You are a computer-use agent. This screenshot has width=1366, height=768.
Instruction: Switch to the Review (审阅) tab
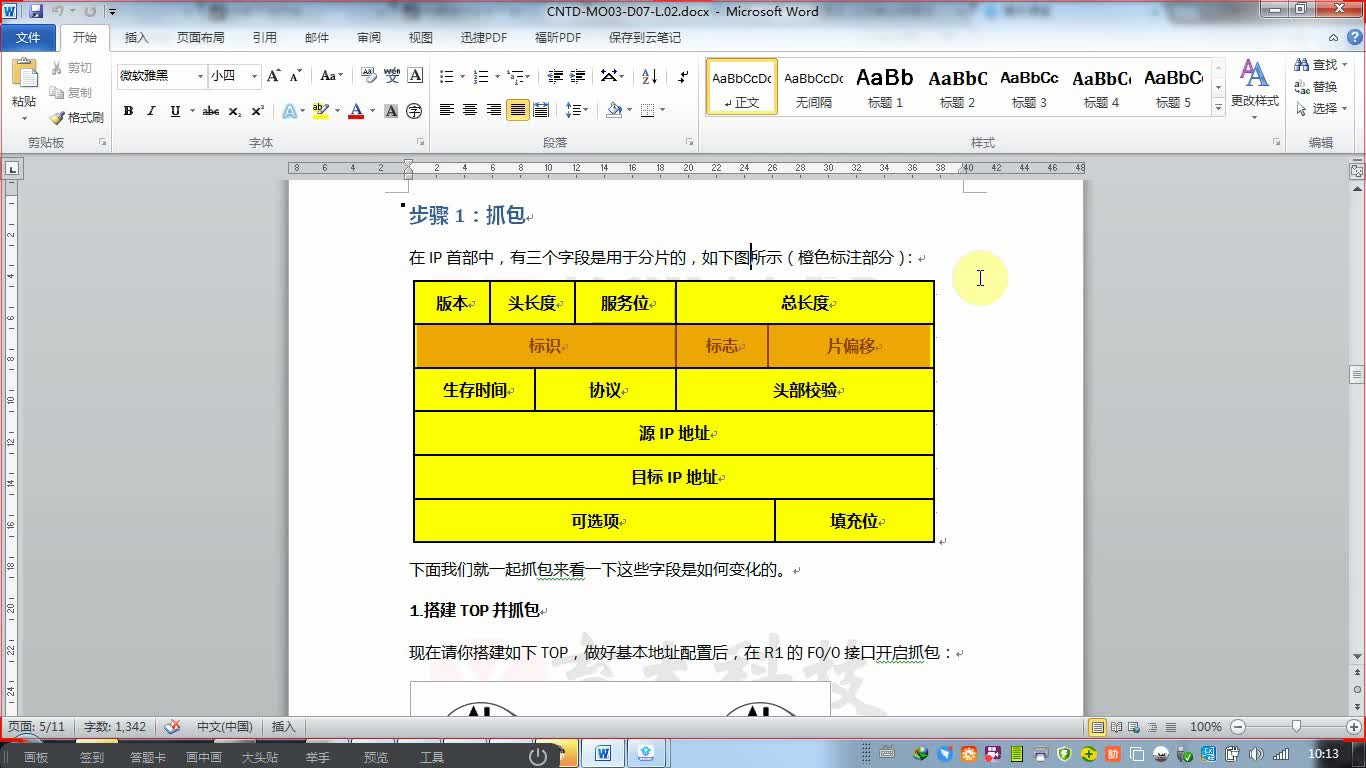(x=368, y=37)
